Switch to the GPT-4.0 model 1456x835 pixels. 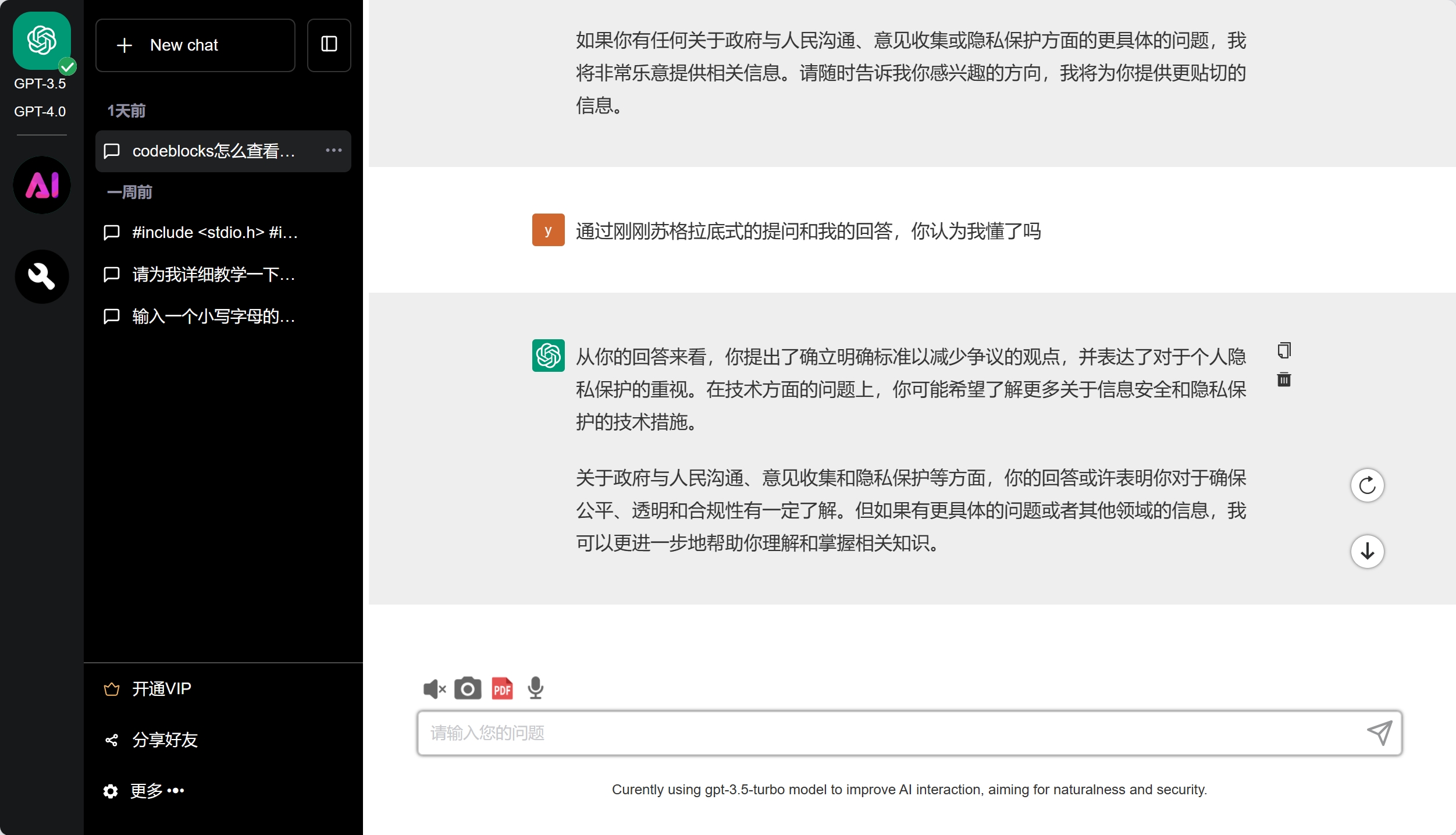(40, 111)
